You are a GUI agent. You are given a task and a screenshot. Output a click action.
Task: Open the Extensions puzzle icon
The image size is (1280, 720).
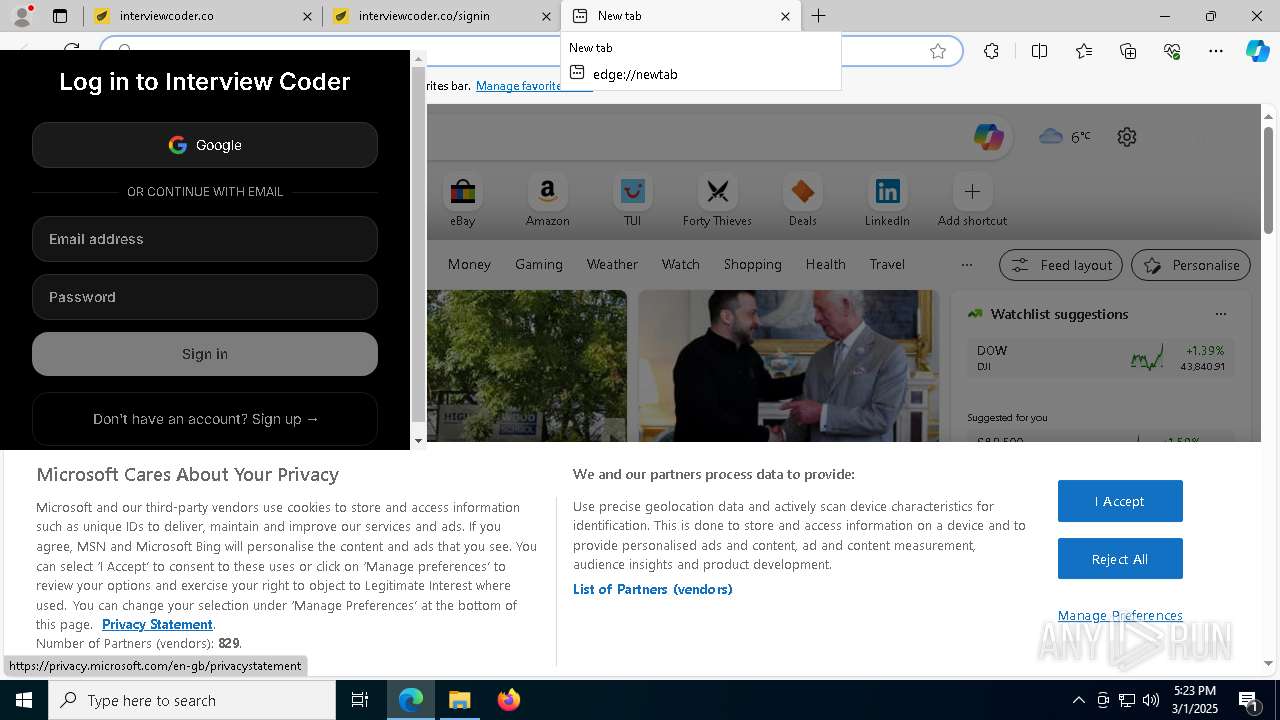pyautogui.click(x=991, y=51)
